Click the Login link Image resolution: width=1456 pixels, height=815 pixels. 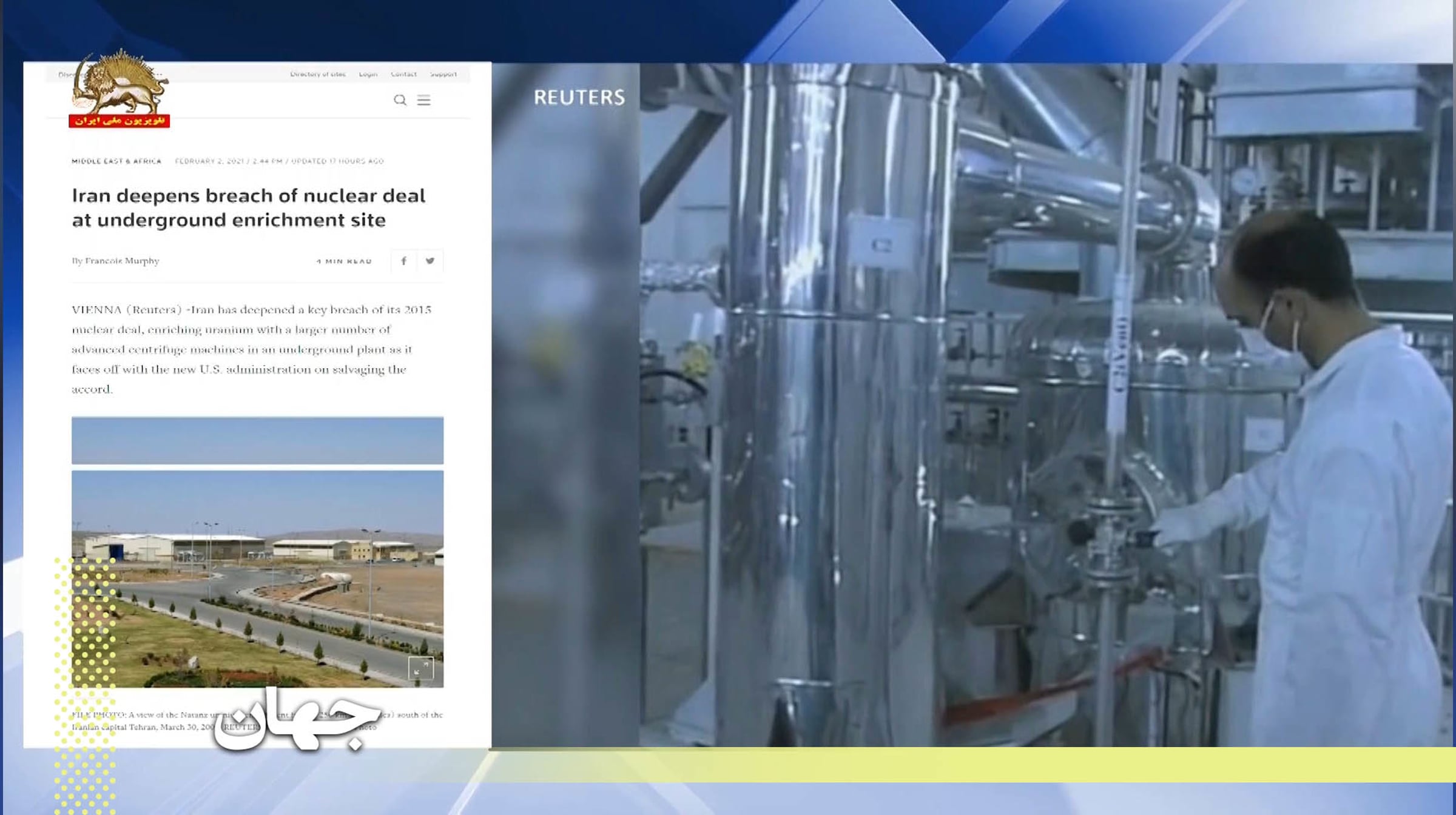(368, 74)
